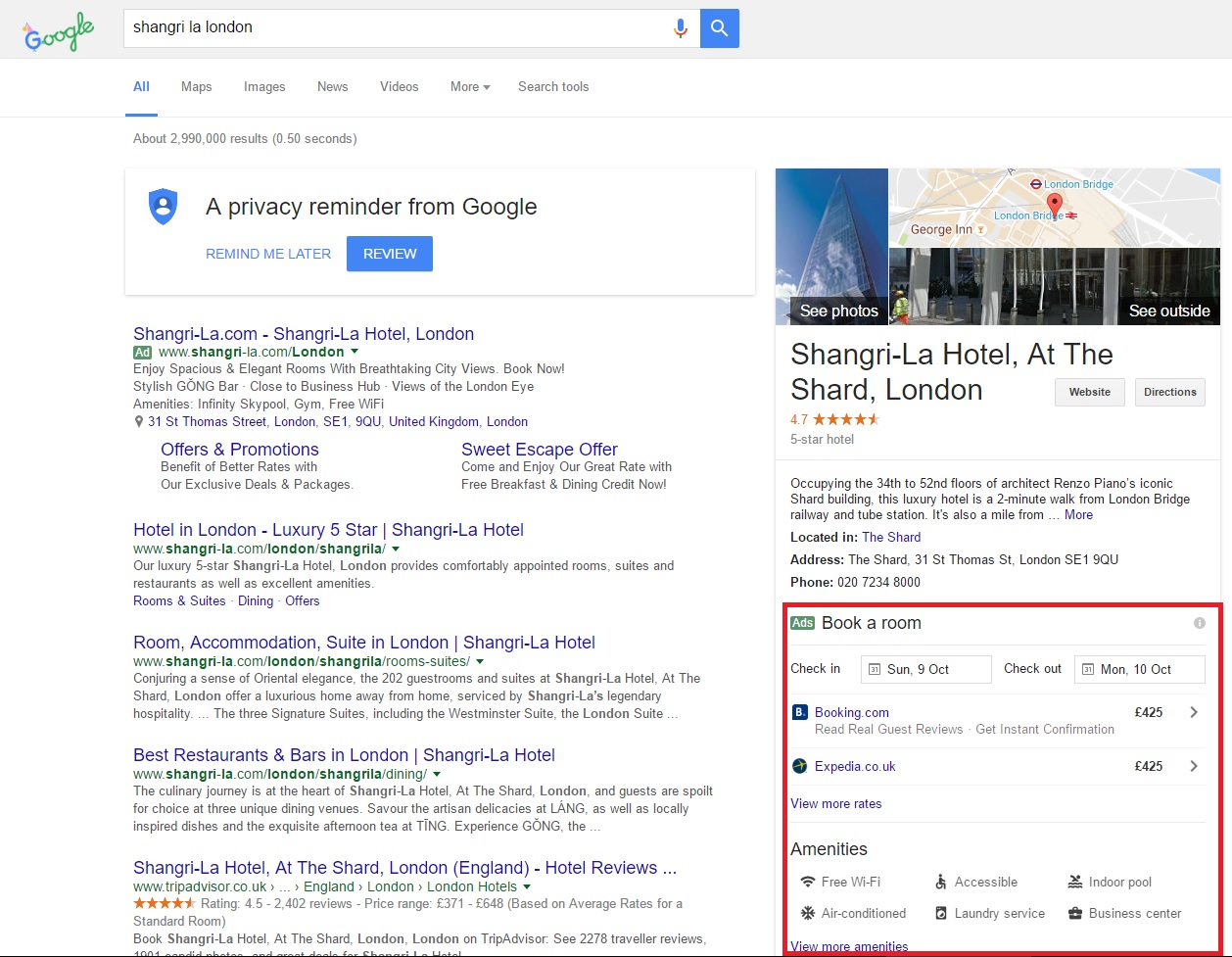The height and width of the screenshot is (957, 1232).
Task: Click the blue search magnifier button
Action: point(720,28)
